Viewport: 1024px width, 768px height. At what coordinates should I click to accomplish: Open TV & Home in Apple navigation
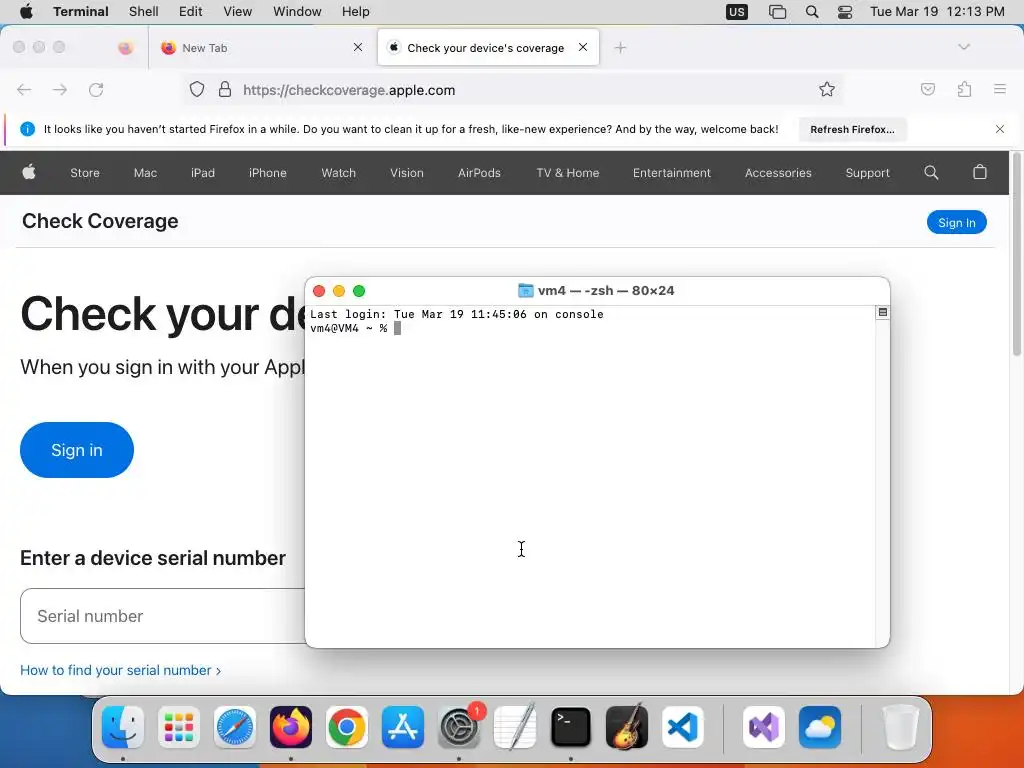coord(568,173)
